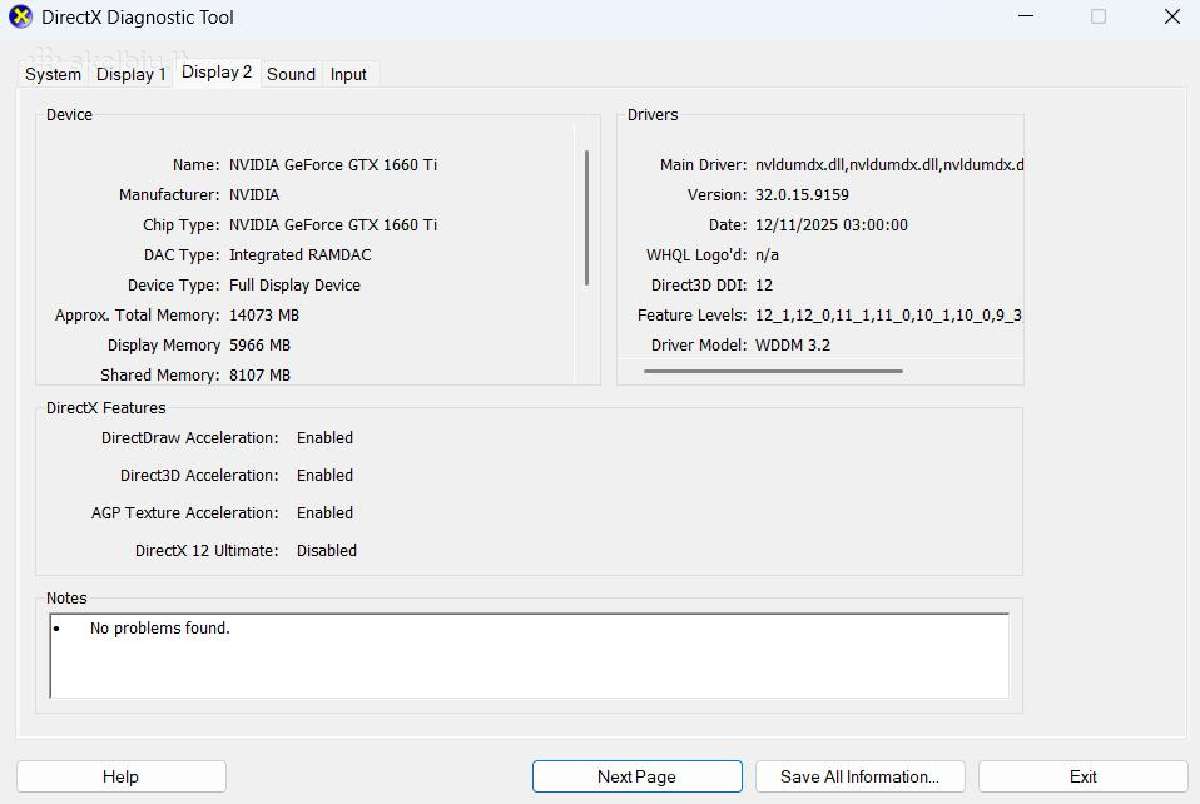The image size is (1200, 804).
Task: Click the 'No problems found.' note
Action: point(160,629)
